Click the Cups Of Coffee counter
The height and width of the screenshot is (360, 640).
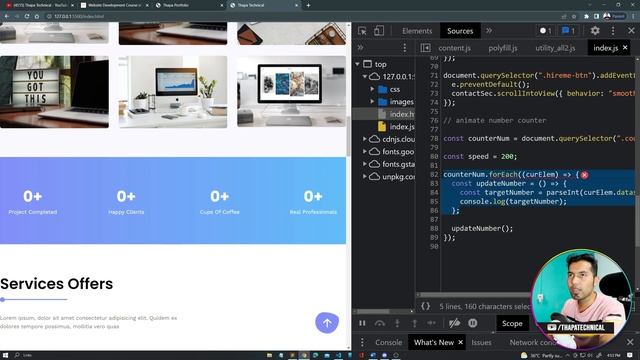coord(220,202)
